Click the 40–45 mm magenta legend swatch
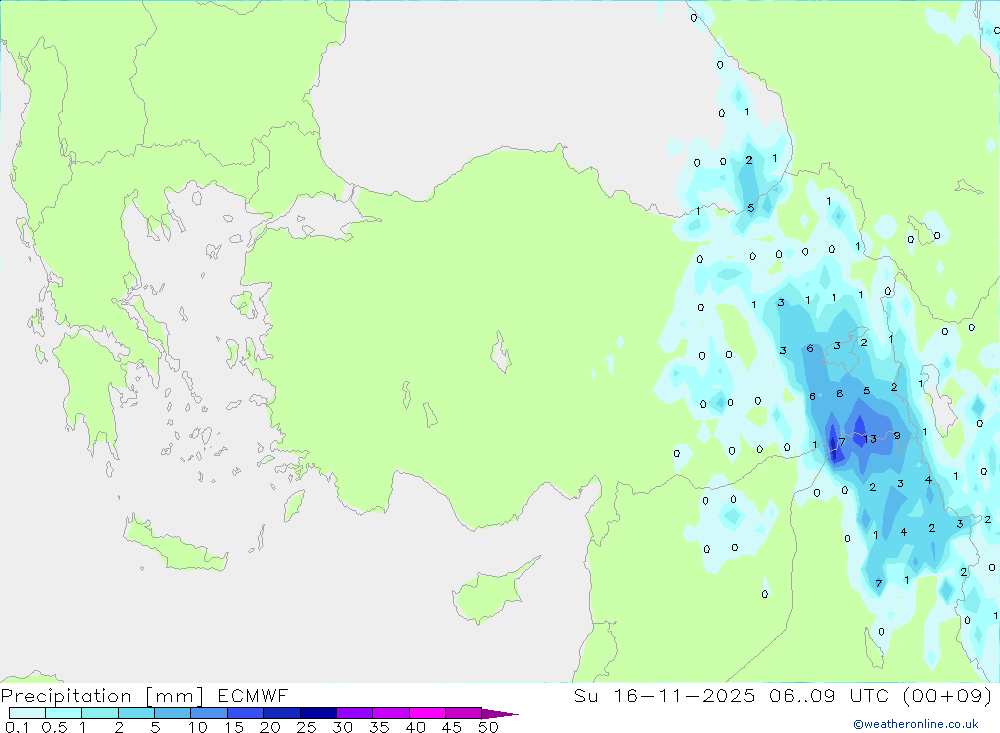Image resolution: width=1000 pixels, height=733 pixels. click(x=427, y=713)
